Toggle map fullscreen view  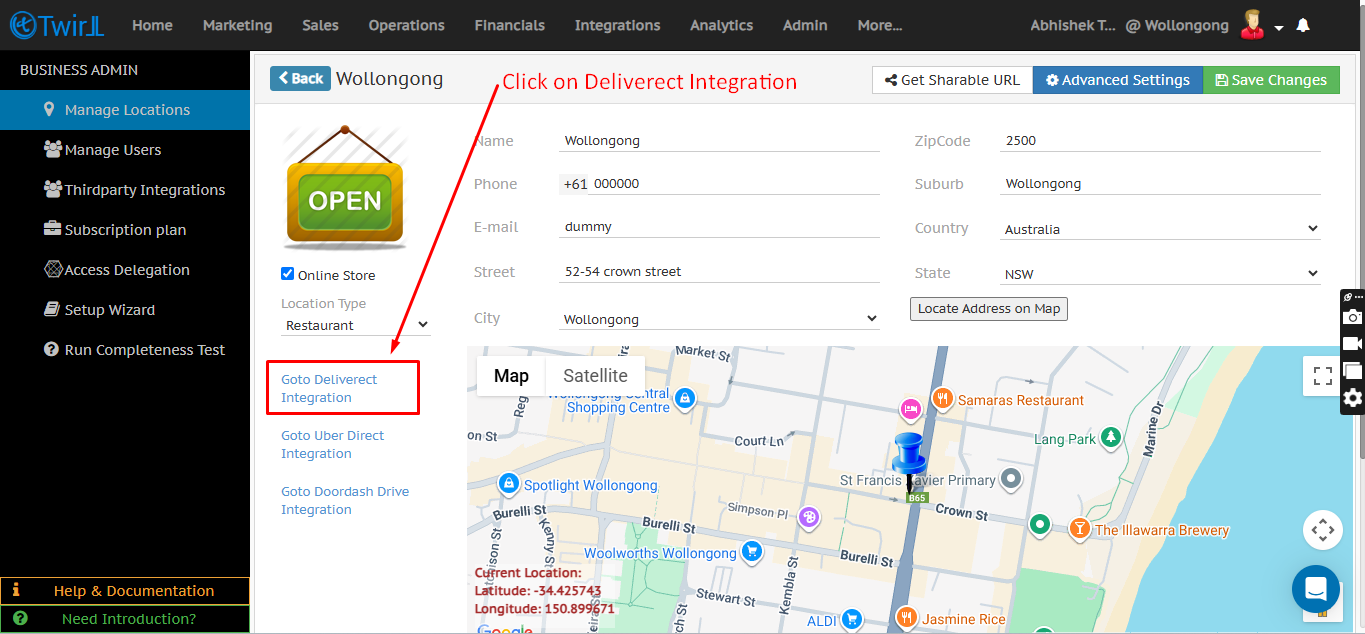[x=1322, y=376]
